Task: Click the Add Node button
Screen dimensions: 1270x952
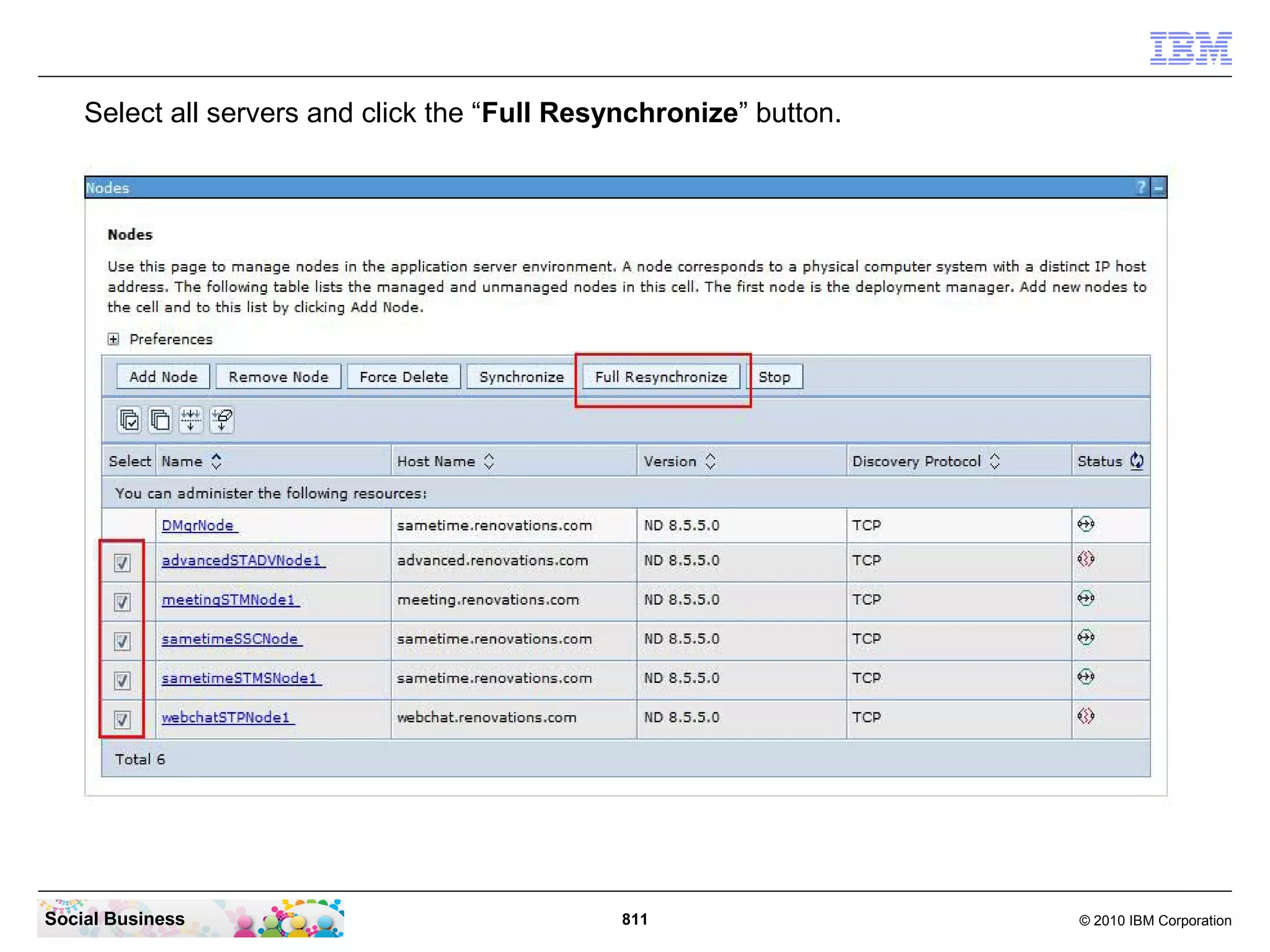Action: point(163,377)
